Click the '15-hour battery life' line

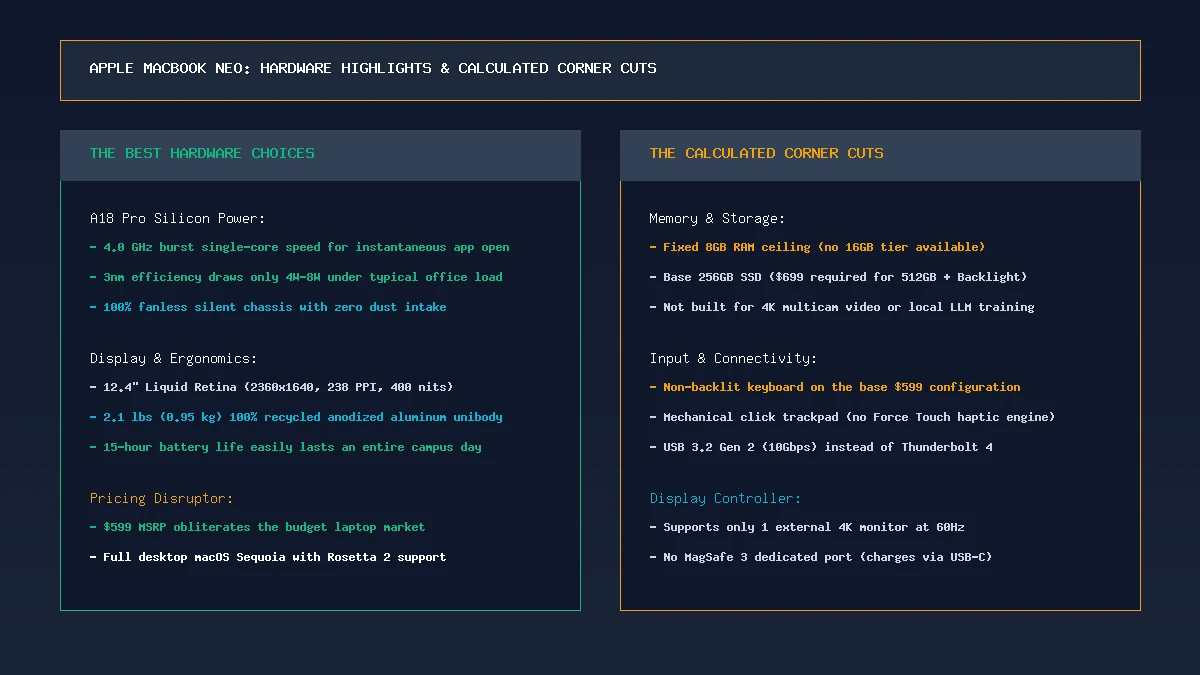point(285,447)
